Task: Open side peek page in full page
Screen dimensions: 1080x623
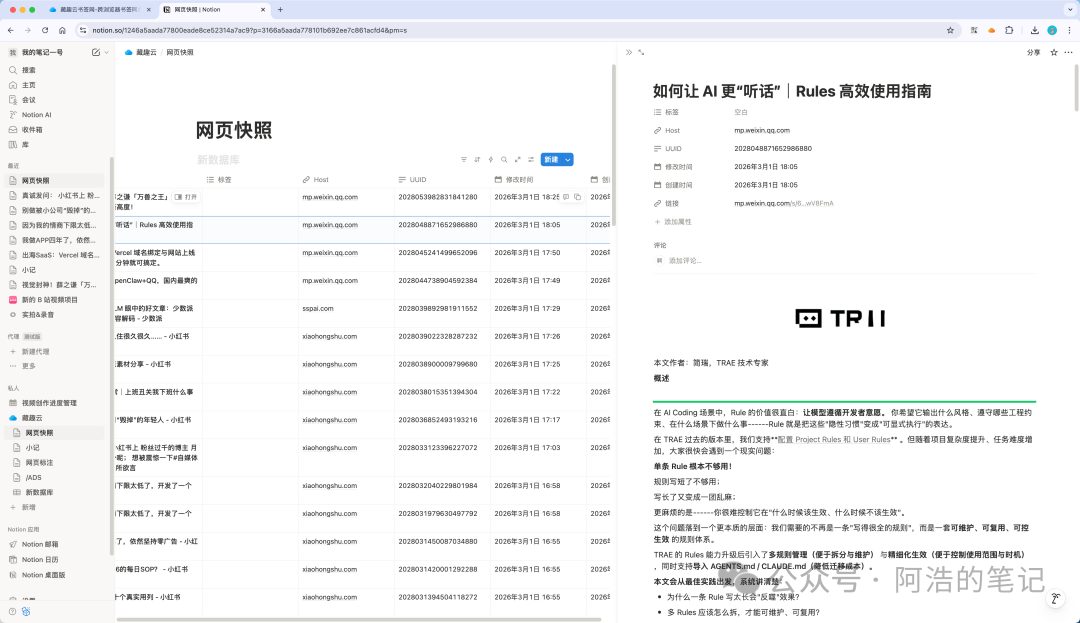Action: point(641,52)
